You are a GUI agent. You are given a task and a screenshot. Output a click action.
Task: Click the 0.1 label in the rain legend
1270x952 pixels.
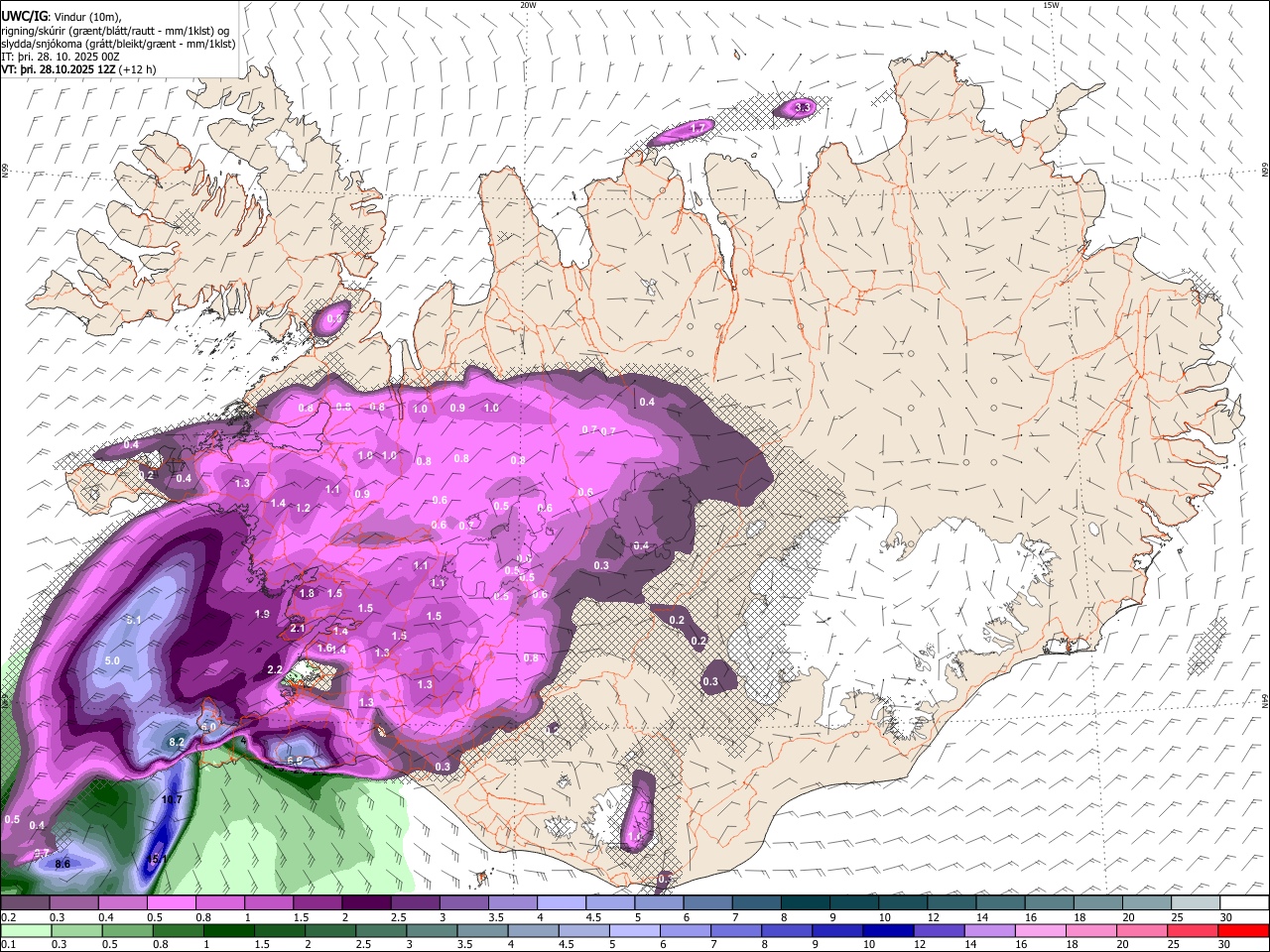click(8, 944)
